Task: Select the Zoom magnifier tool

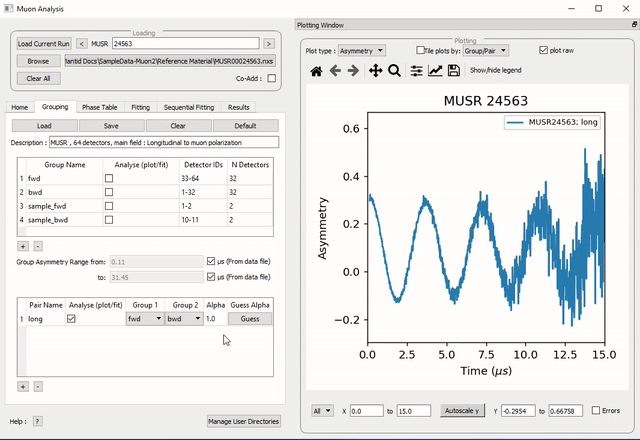Action: point(394,71)
